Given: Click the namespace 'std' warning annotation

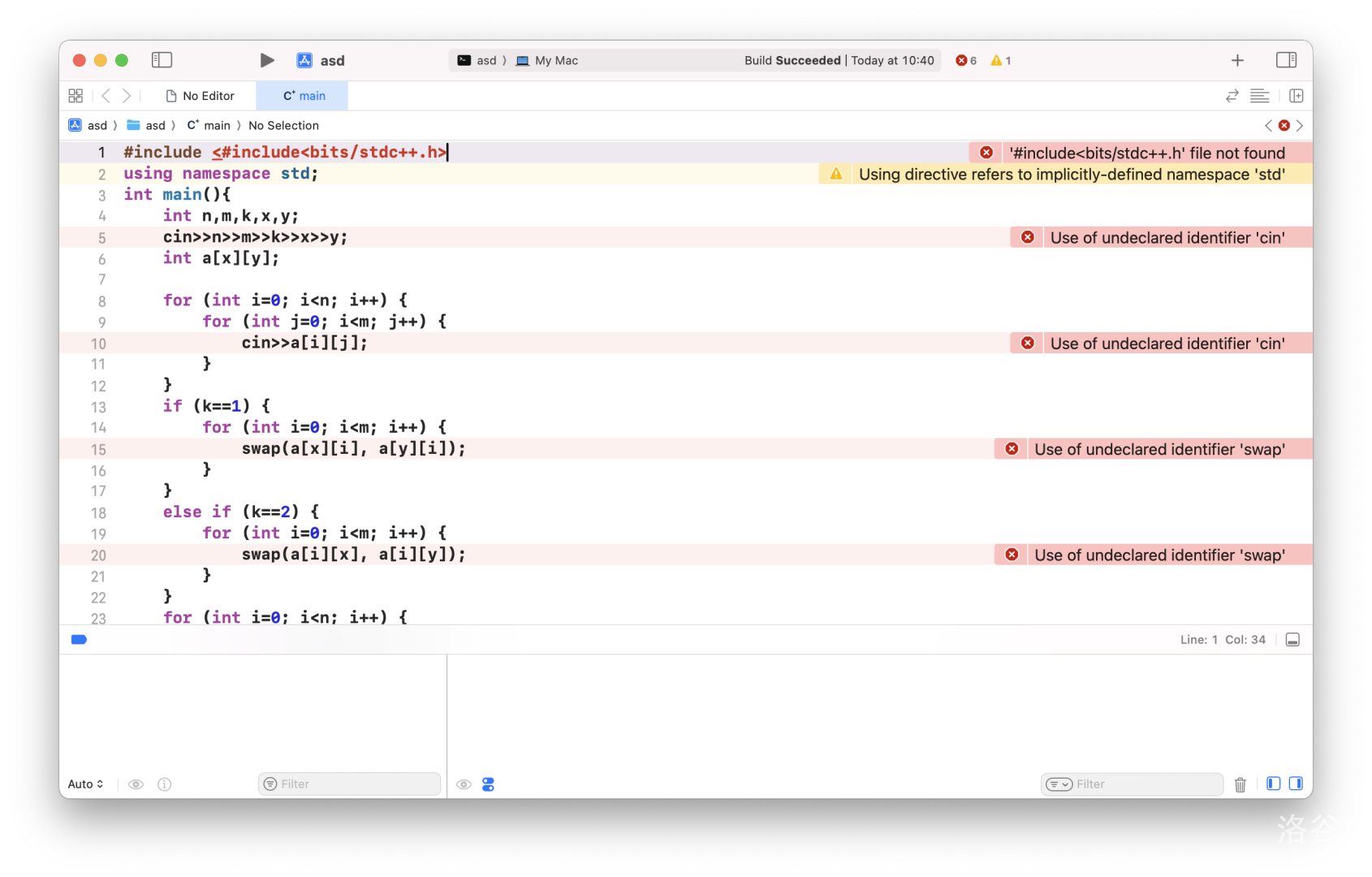Looking at the screenshot, I should pyautogui.click(x=1071, y=175).
